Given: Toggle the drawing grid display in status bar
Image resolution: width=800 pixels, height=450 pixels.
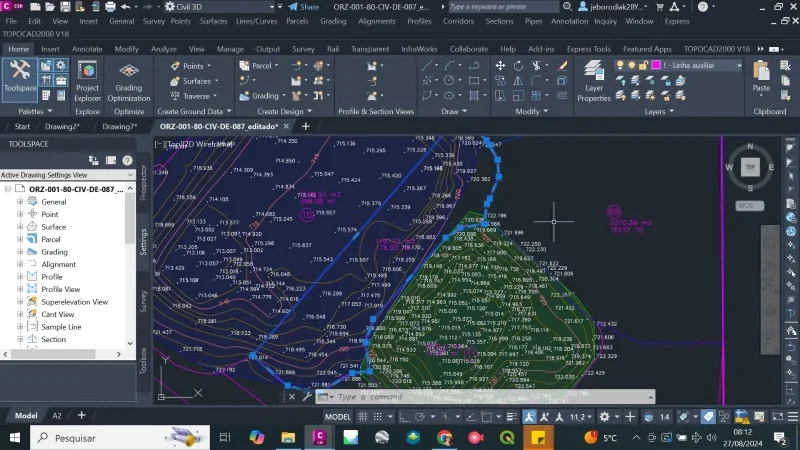Looking at the screenshot, I should pyautogui.click(x=363, y=417).
